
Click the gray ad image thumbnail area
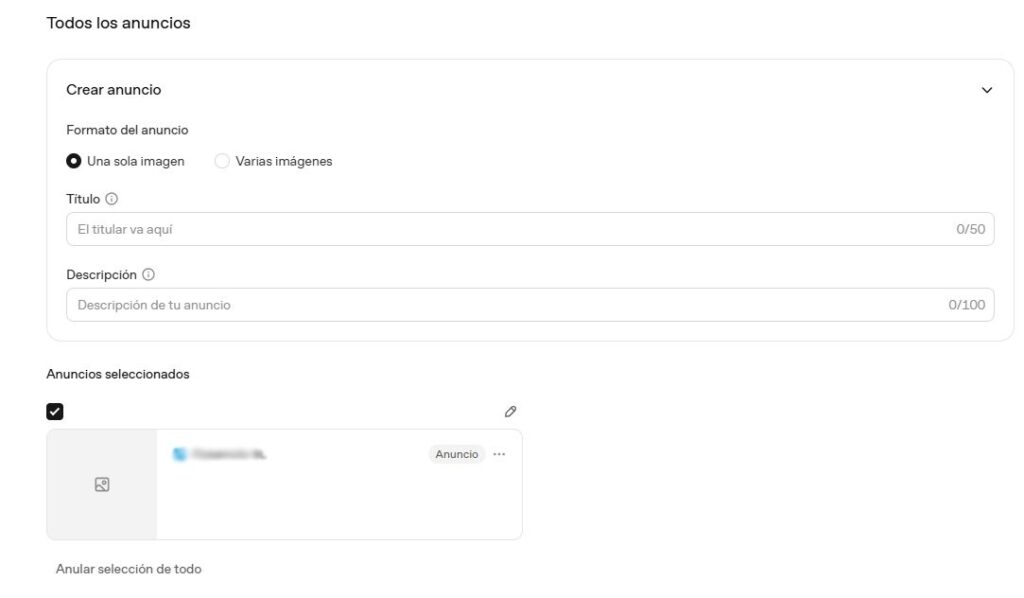(x=102, y=484)
